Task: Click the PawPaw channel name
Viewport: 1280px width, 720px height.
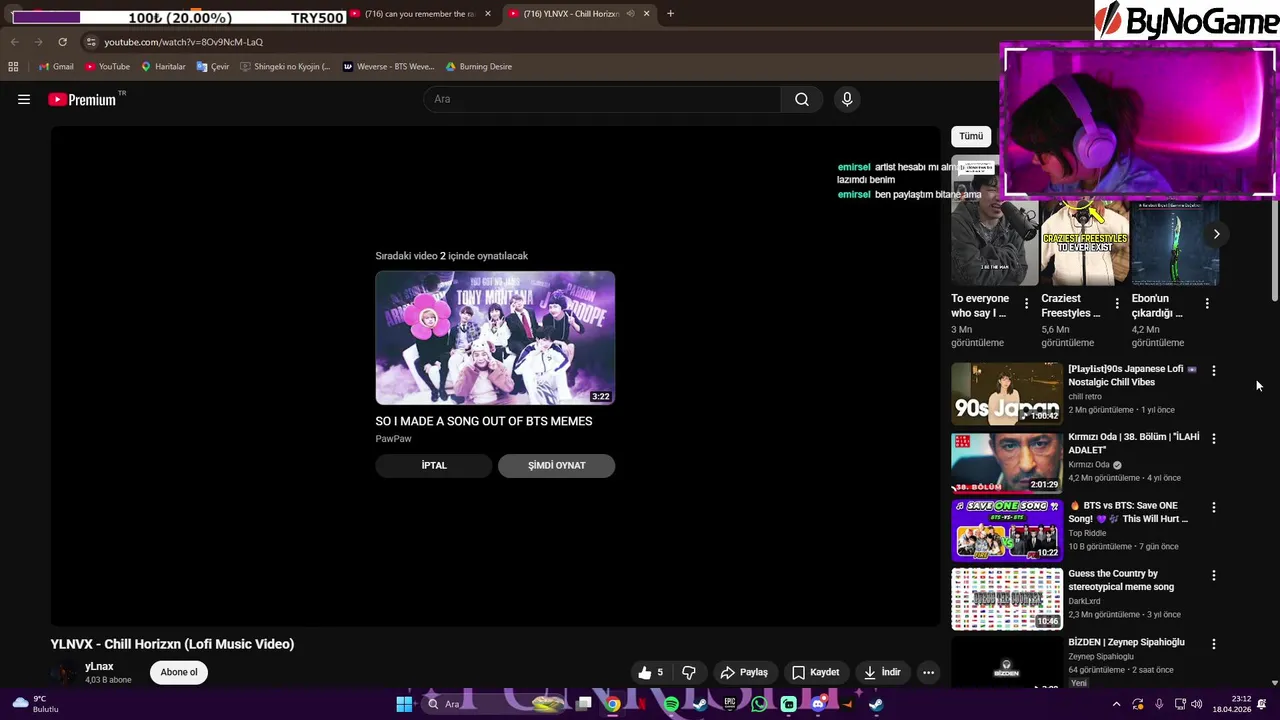Action: (393, 438)
